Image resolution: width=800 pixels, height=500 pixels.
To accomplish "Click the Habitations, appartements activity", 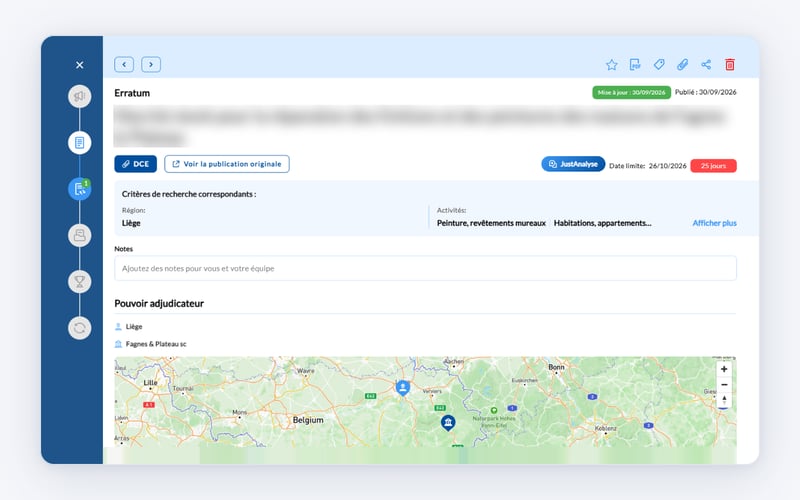I will coord(603,223).
